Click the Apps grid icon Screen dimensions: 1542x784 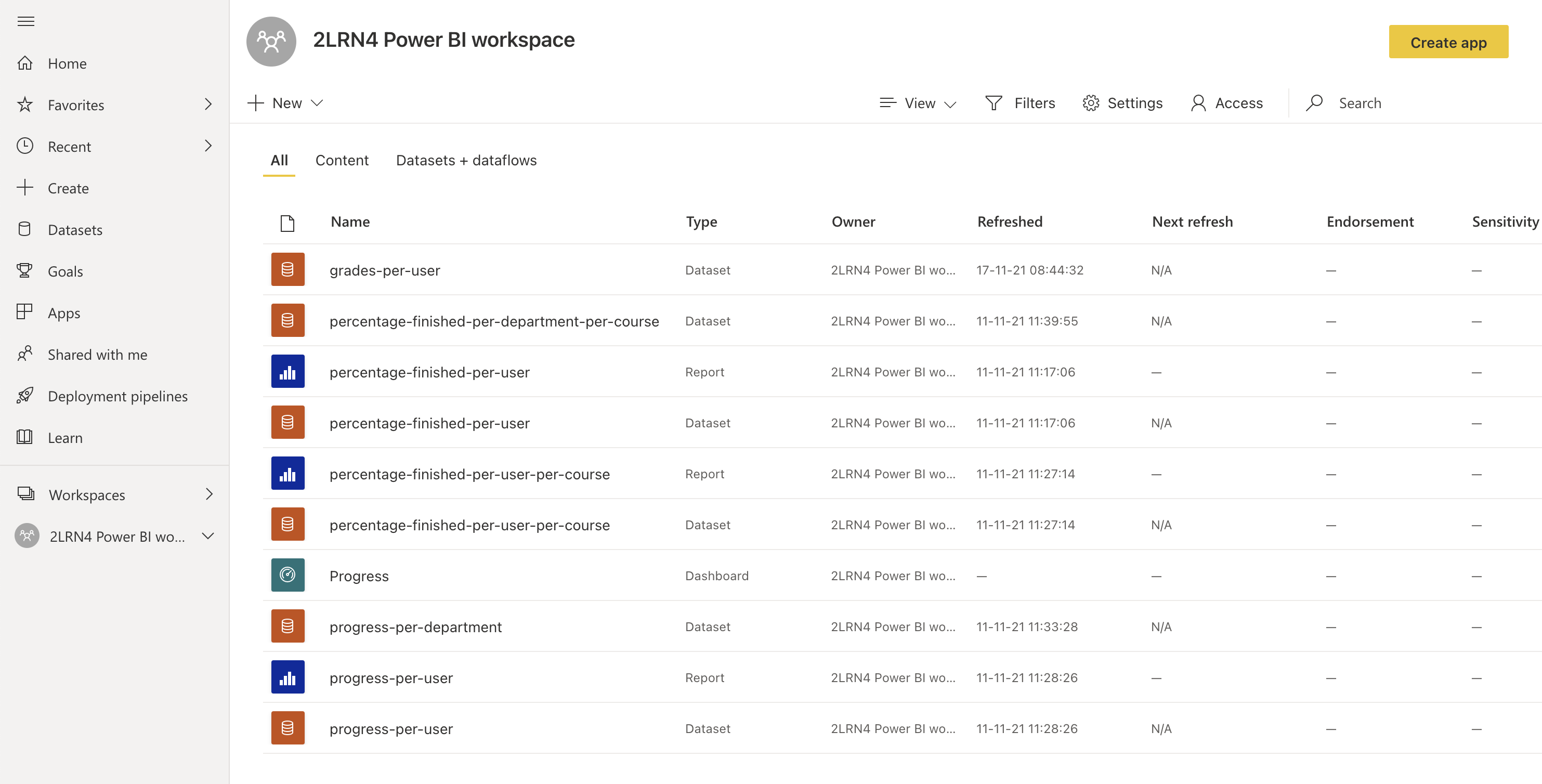tap(24, 312)
